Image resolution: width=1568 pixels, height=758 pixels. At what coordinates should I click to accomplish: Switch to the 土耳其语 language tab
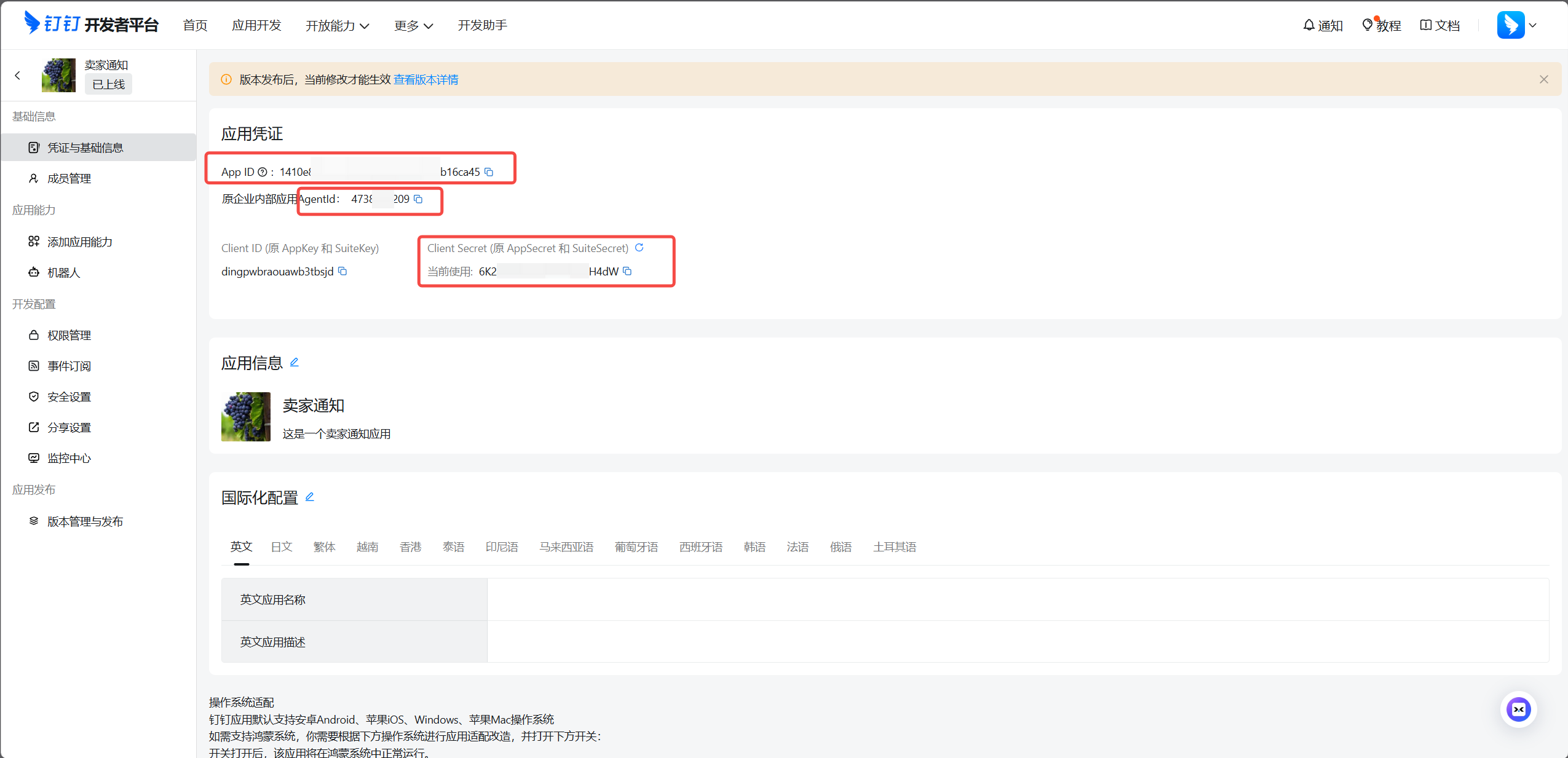(895, 547)
